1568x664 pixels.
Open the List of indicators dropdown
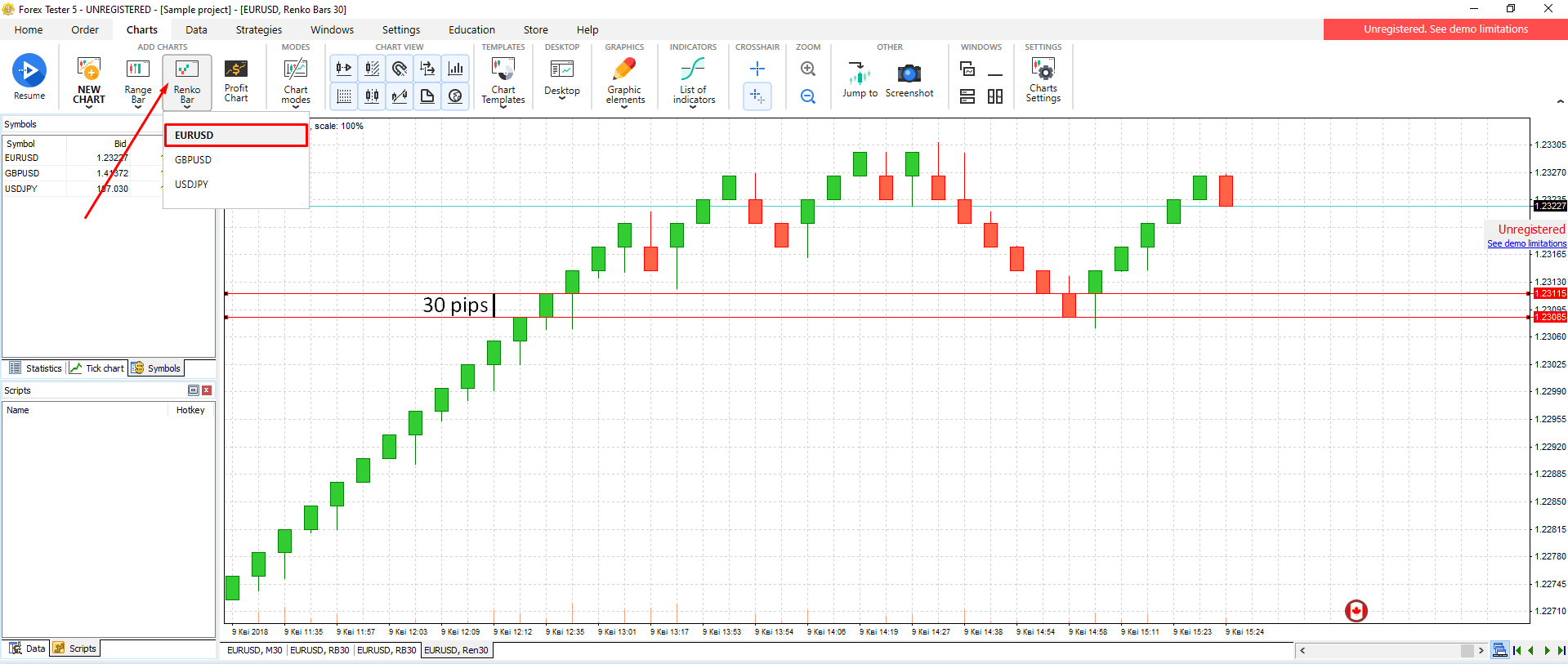pyautogui.click(x=693, y=83)
